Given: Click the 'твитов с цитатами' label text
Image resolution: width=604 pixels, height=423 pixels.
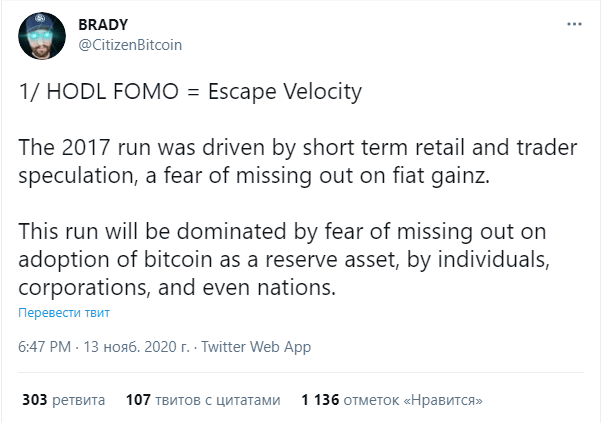Looking at the screenshot, I should click(x=218, y=400).
